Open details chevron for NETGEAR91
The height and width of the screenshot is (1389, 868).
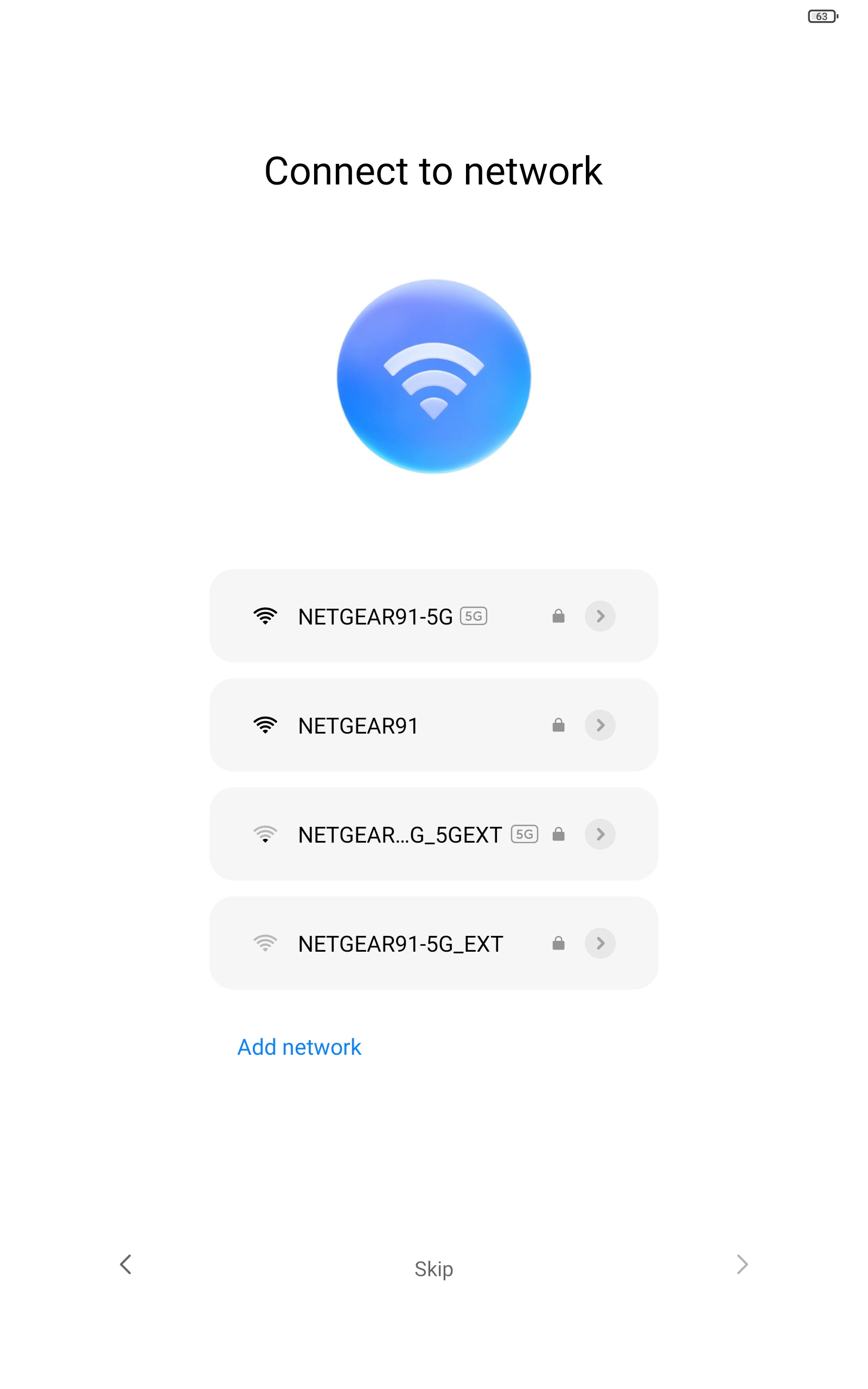[x=601, y=725]
